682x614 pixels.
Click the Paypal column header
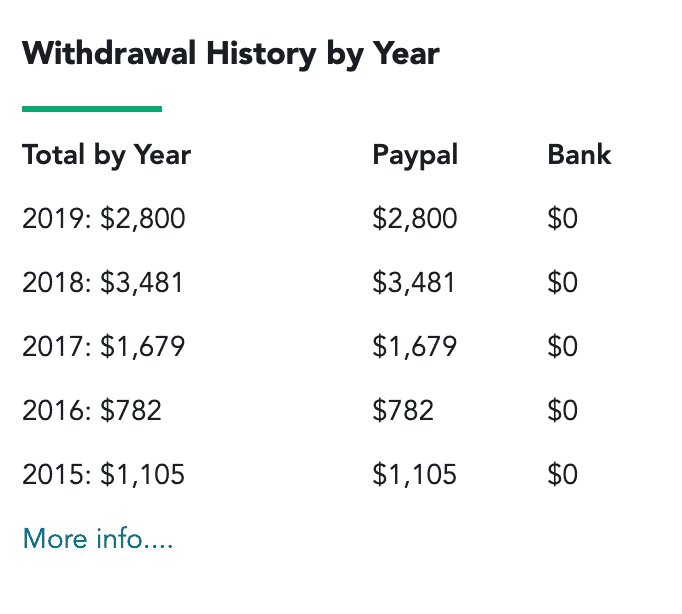(x=415, y=156)
